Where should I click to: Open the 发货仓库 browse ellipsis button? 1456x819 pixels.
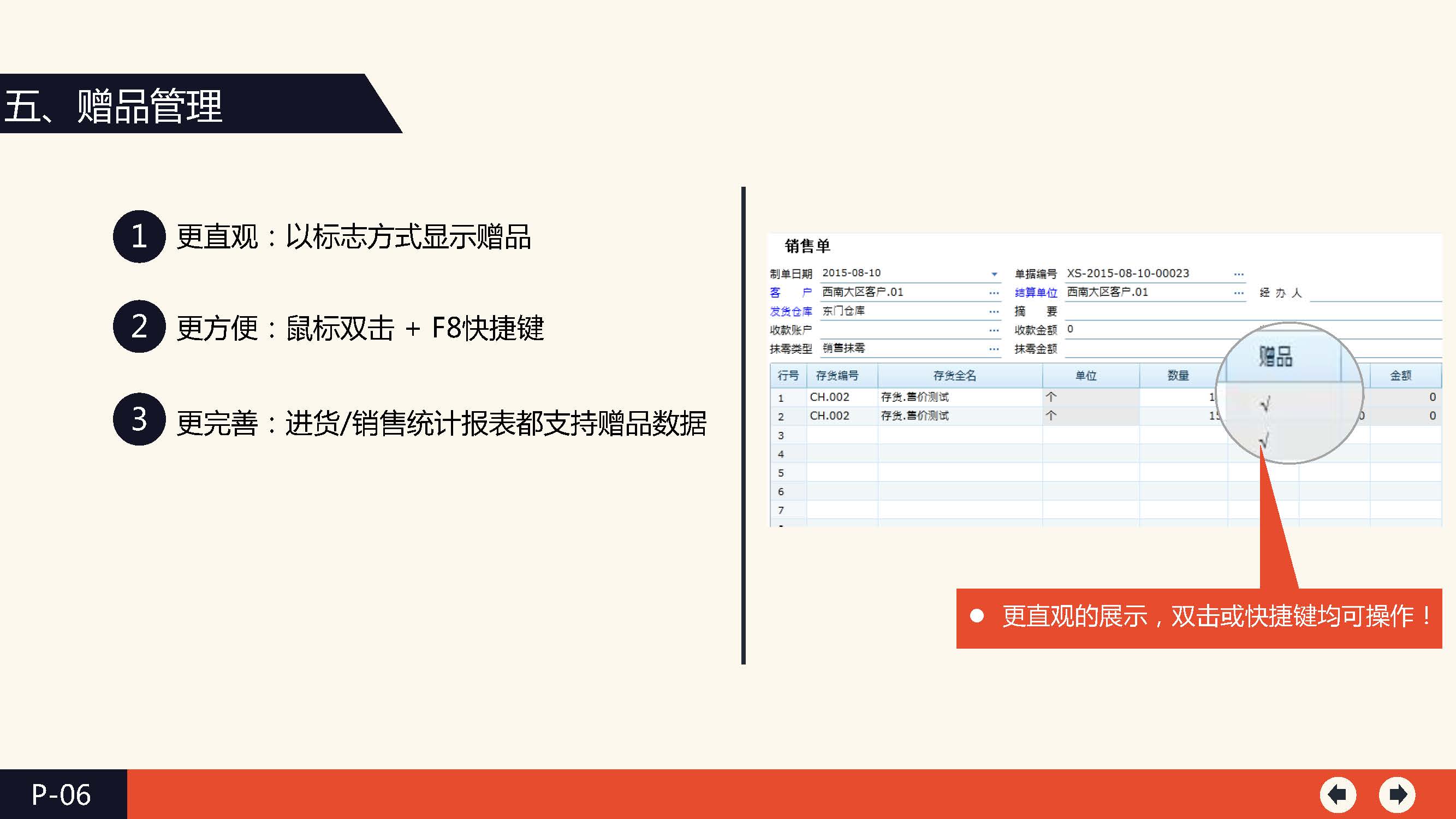pos(994,311)
